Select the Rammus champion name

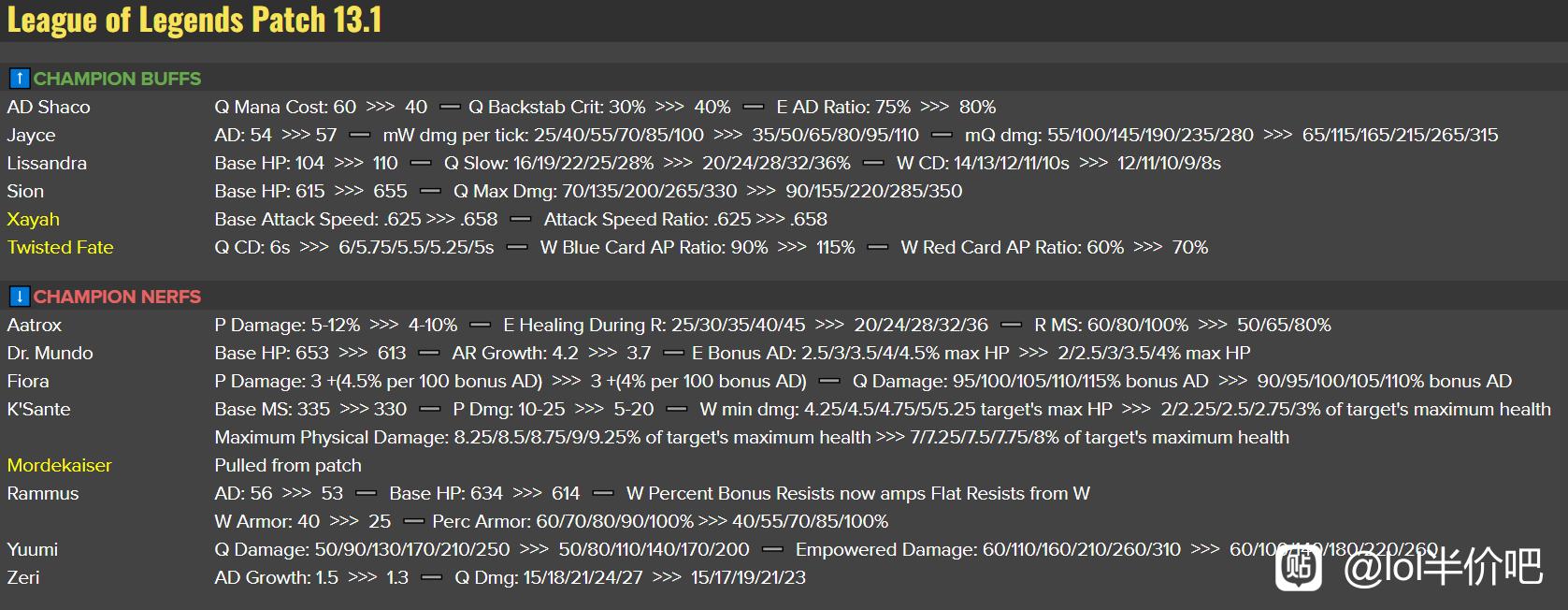click(43, 493)
